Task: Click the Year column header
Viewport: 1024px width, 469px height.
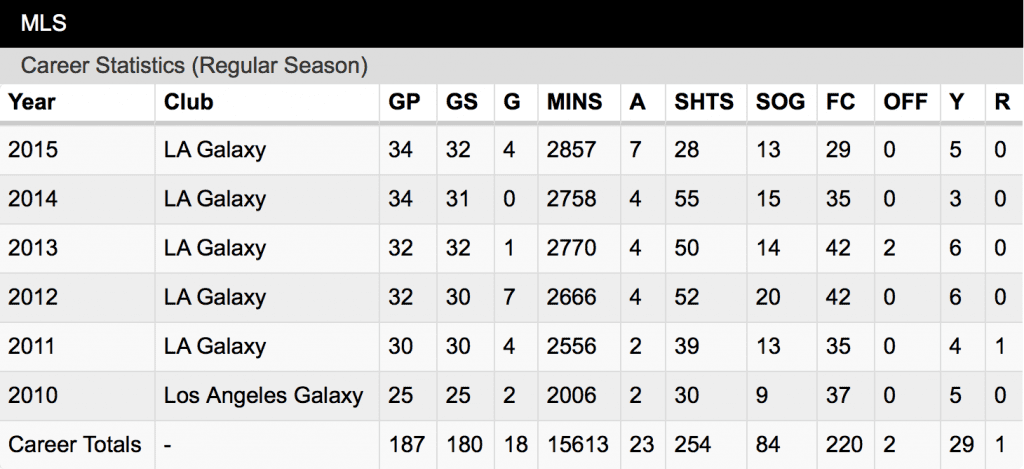Action: click(x=31, y=102)
